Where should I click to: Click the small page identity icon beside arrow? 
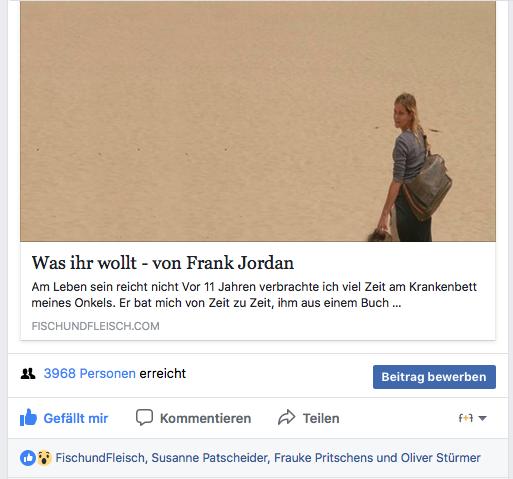pyautogui.click(x=466, y=418)
